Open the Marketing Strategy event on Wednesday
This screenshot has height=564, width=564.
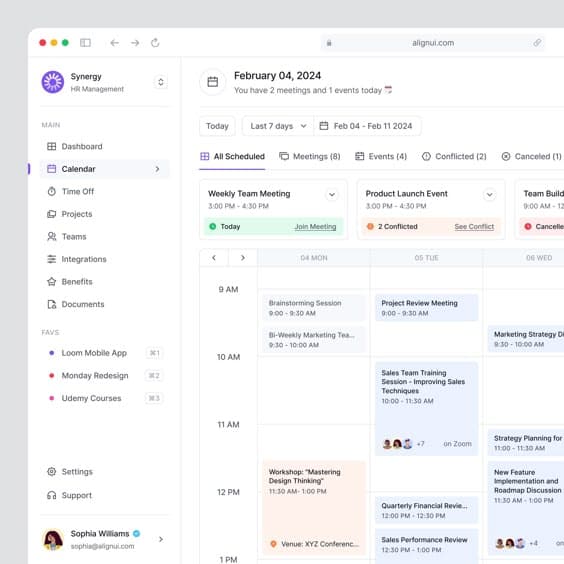pyautogui.click(x=526, y=339)
